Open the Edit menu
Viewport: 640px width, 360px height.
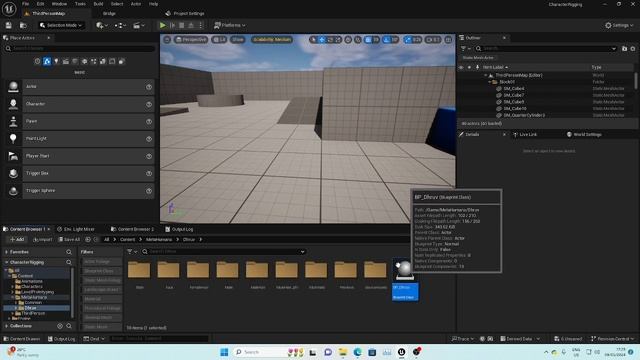click(x=40, y=4)
